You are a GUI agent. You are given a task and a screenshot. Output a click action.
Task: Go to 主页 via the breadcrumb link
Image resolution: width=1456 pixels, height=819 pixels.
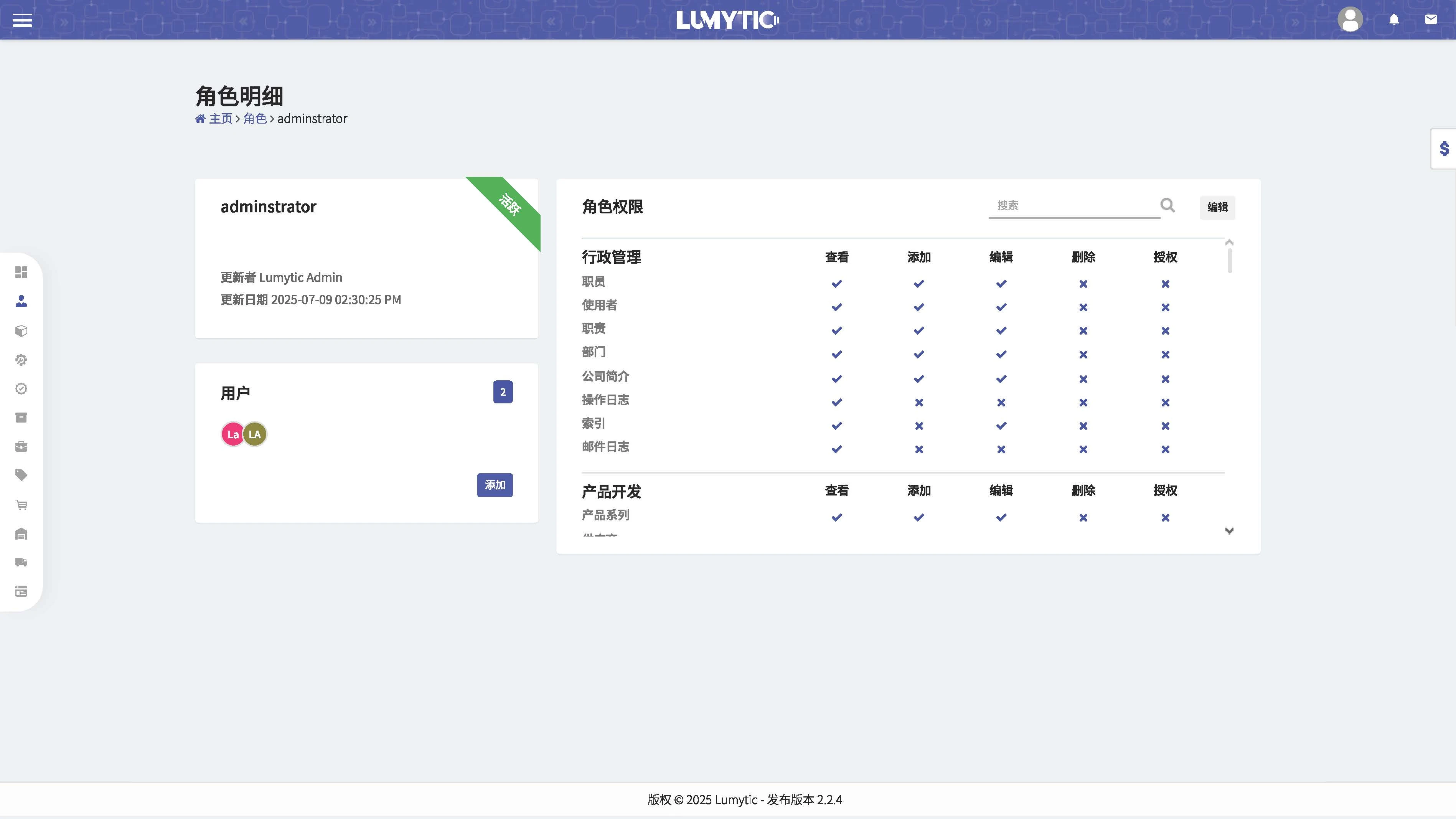[222, 118]
